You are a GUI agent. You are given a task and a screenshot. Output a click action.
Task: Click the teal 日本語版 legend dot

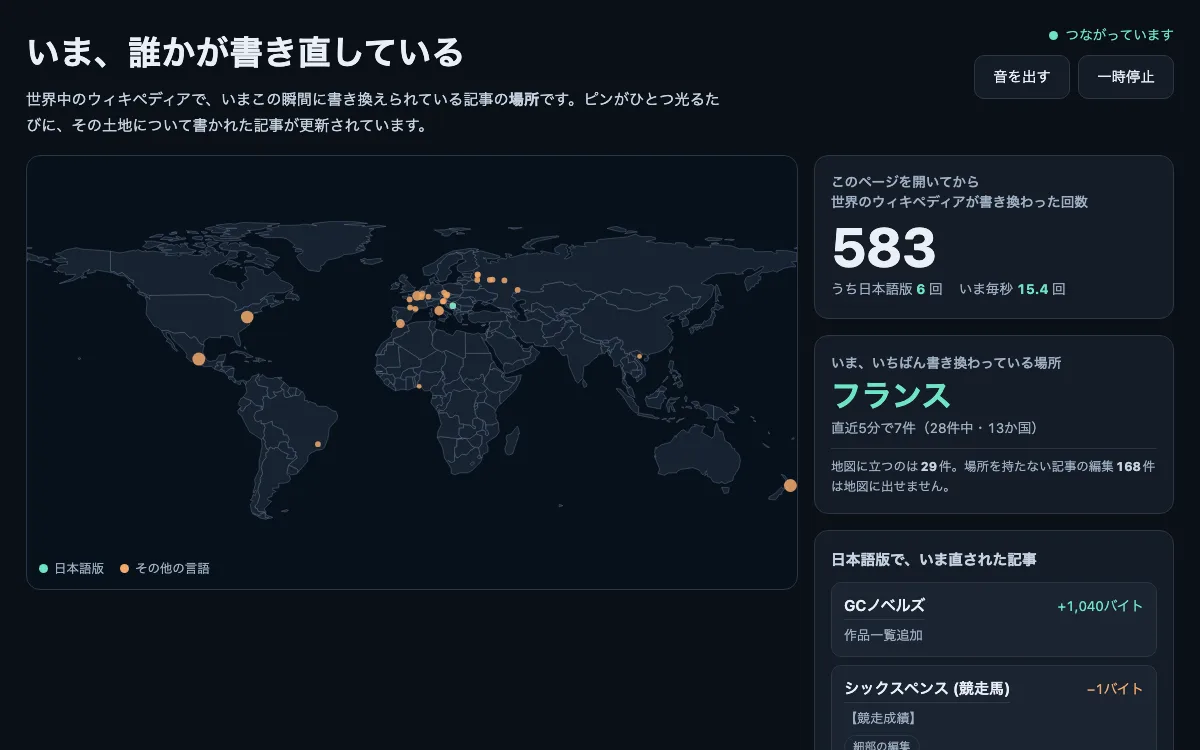pos(43,568)
